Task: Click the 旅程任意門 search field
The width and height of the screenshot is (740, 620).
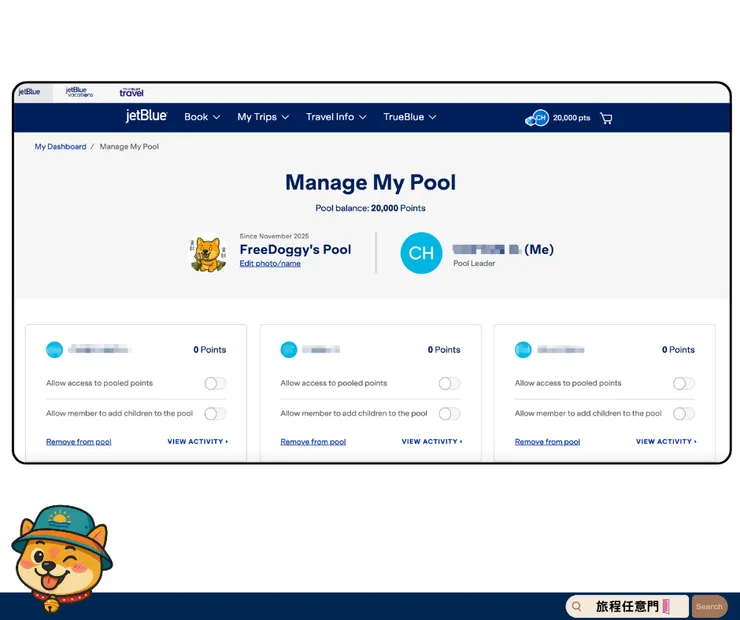Action: pyautogui.click(x=627, y=606)
